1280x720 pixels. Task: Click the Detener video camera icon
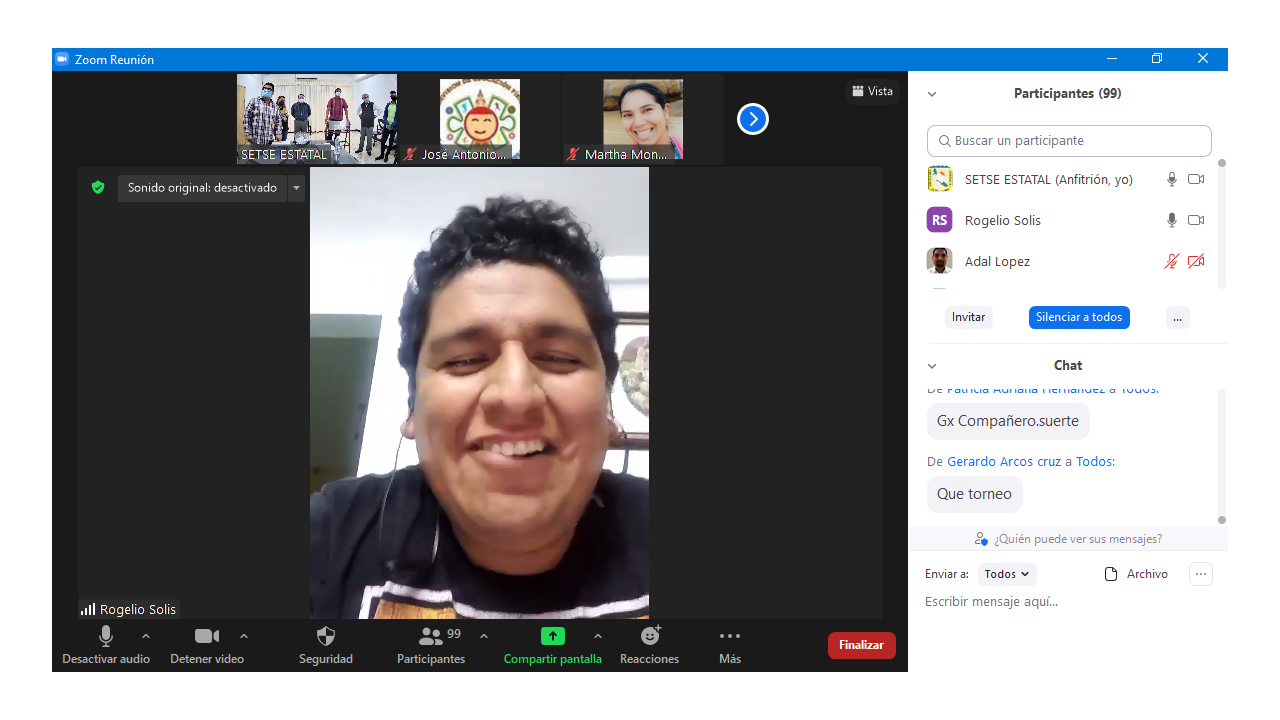coord(207,636)
